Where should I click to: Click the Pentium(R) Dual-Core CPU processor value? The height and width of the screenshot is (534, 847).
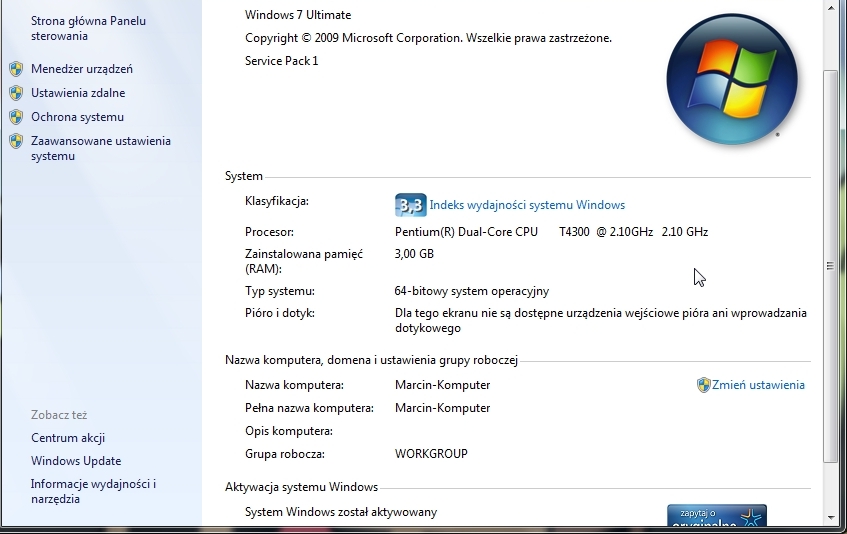(x=551, y=232)
